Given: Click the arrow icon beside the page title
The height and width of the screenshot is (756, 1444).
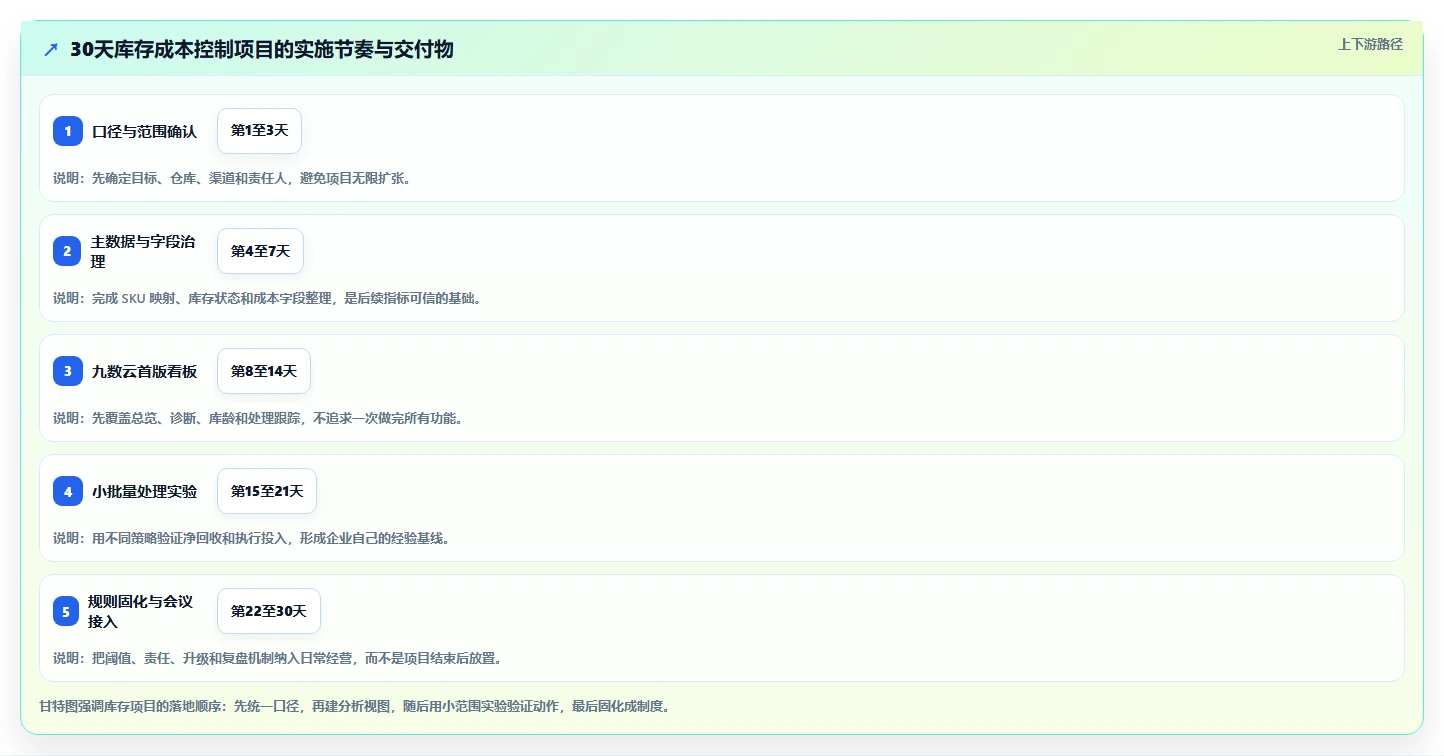Looking at the screenshot, I should [x=51, y=50].
